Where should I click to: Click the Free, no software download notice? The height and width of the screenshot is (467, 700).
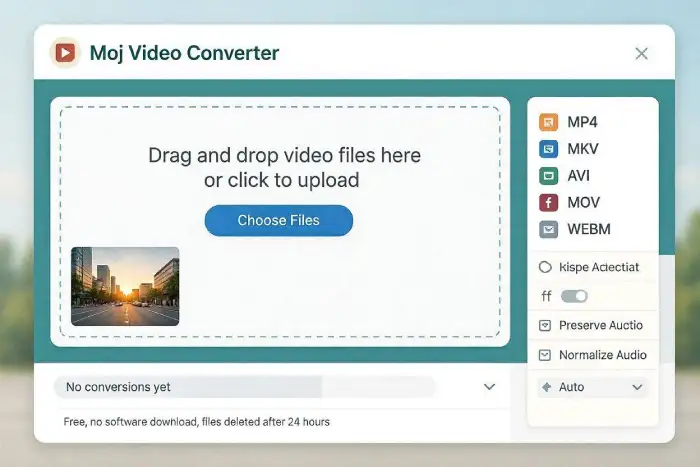point(196,422)
